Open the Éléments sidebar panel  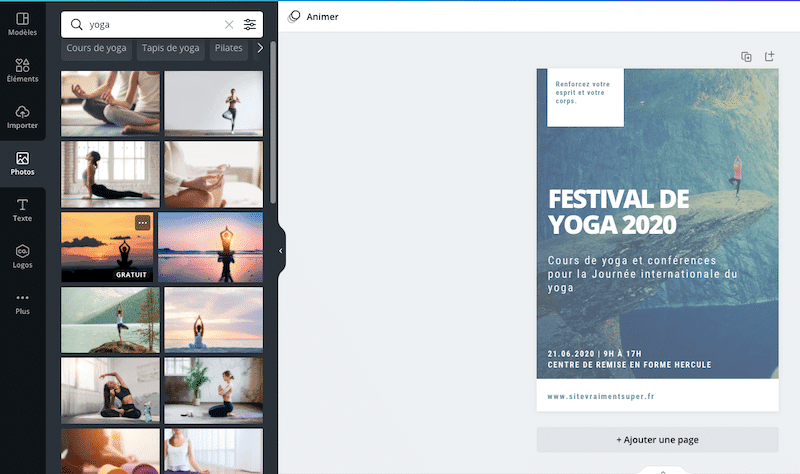[x=22, y=70]
